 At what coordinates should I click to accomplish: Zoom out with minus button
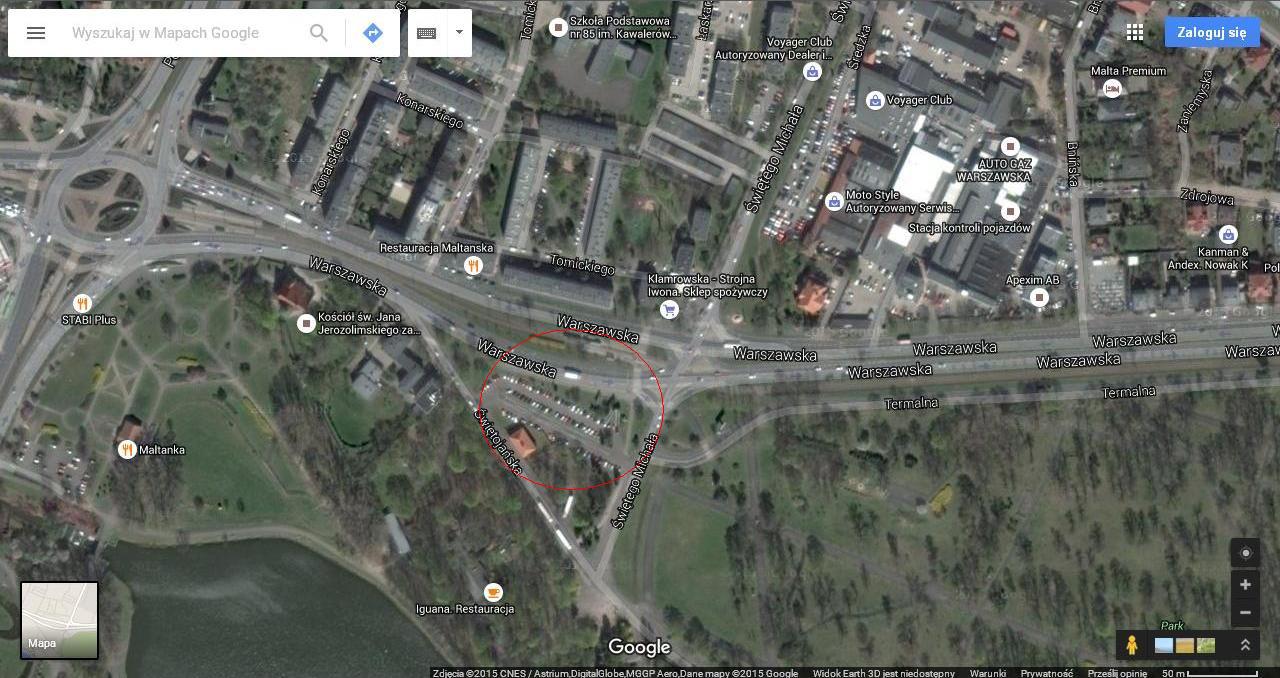click(1245, 612)
